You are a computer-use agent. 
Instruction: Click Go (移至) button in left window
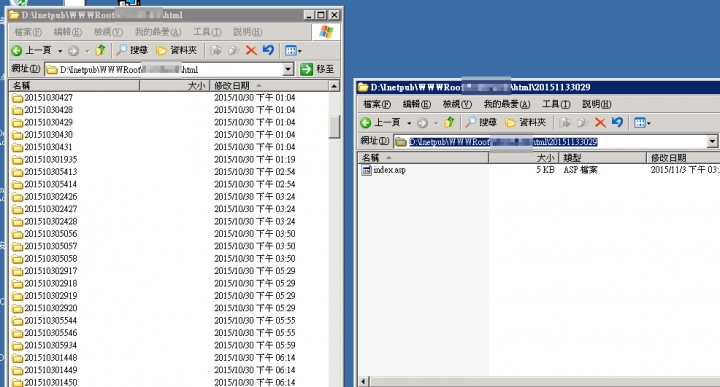coord(317,69)
